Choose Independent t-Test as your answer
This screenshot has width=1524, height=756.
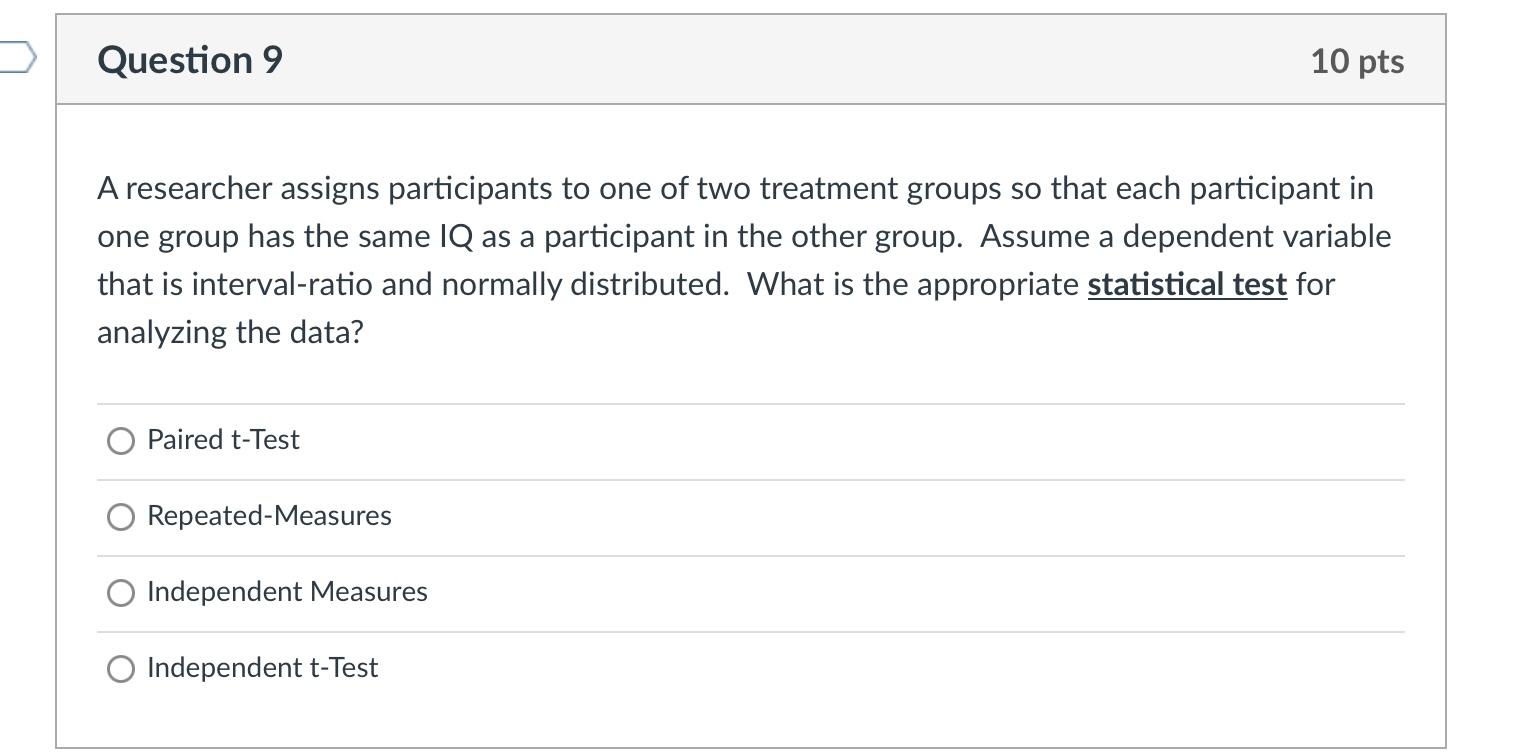(121, 668)
